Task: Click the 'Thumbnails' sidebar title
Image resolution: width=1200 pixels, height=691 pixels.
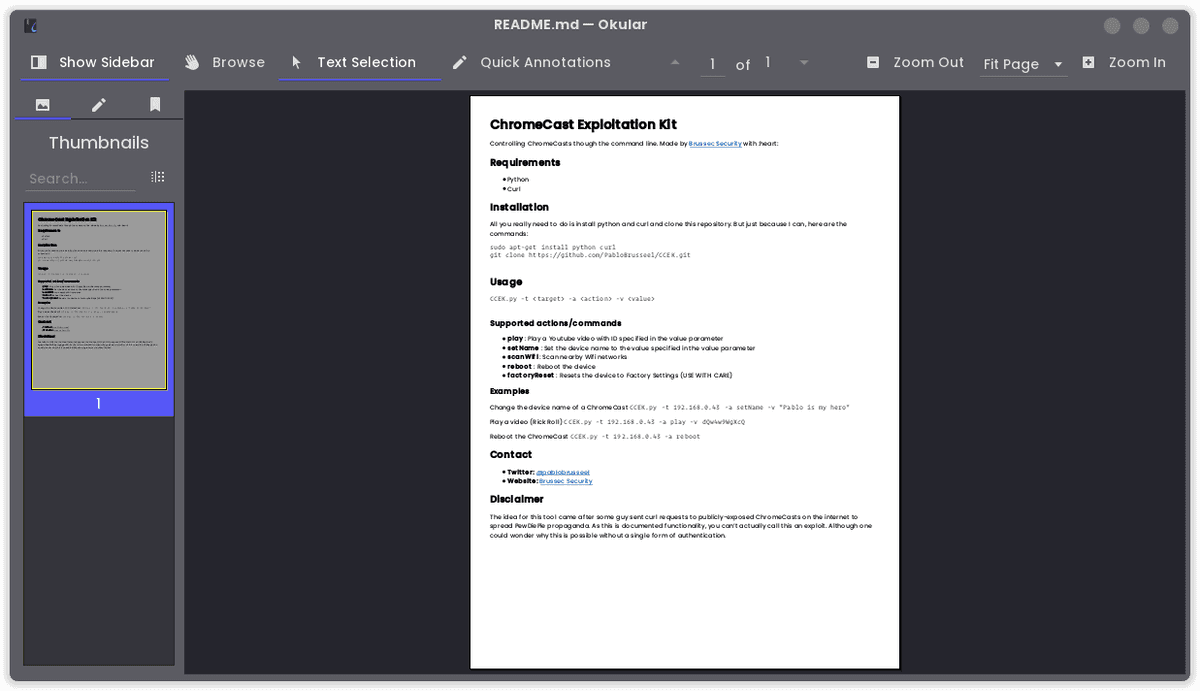Action: pos(99,143)
